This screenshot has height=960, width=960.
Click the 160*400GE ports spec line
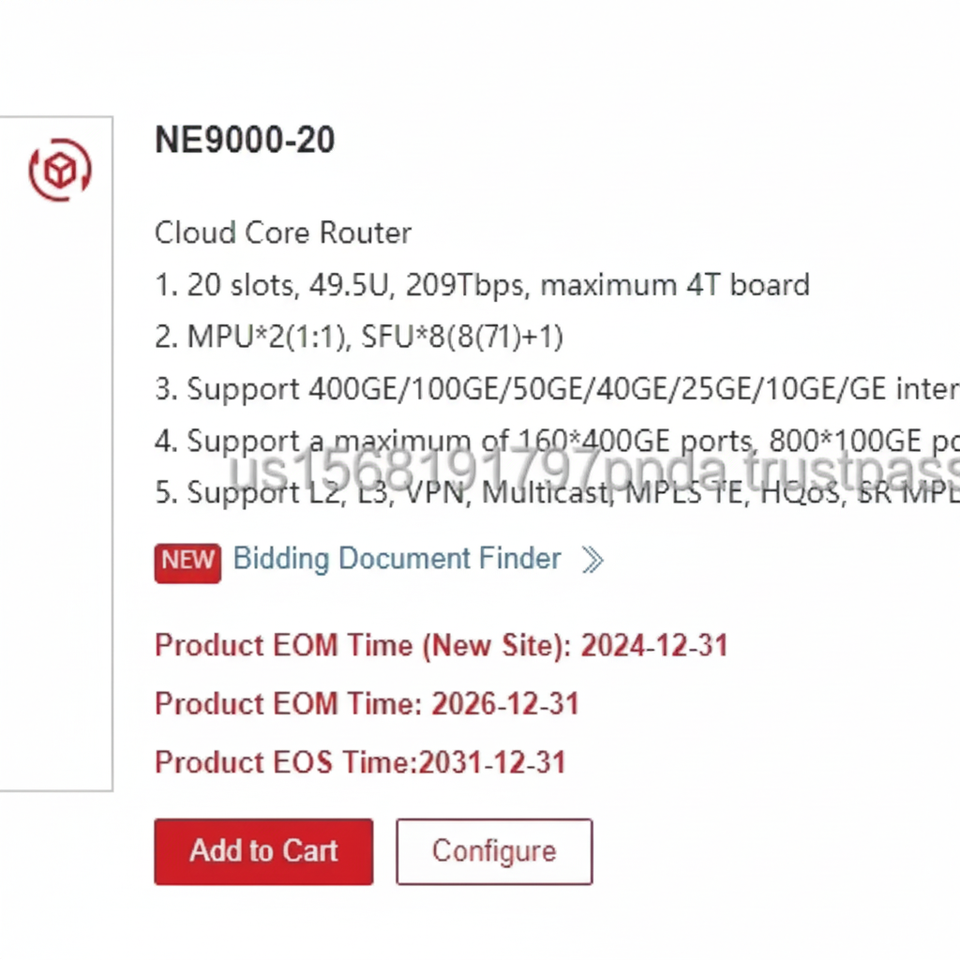pyautogui.click(x=555, y=441)
